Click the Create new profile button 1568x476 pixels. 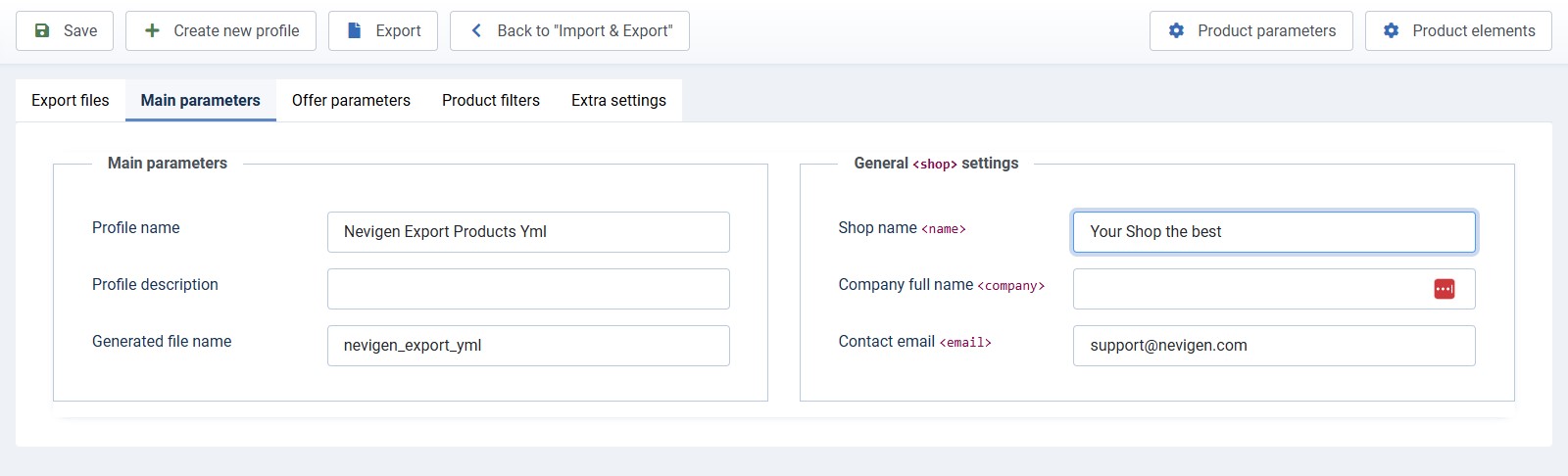coord(220,30)
